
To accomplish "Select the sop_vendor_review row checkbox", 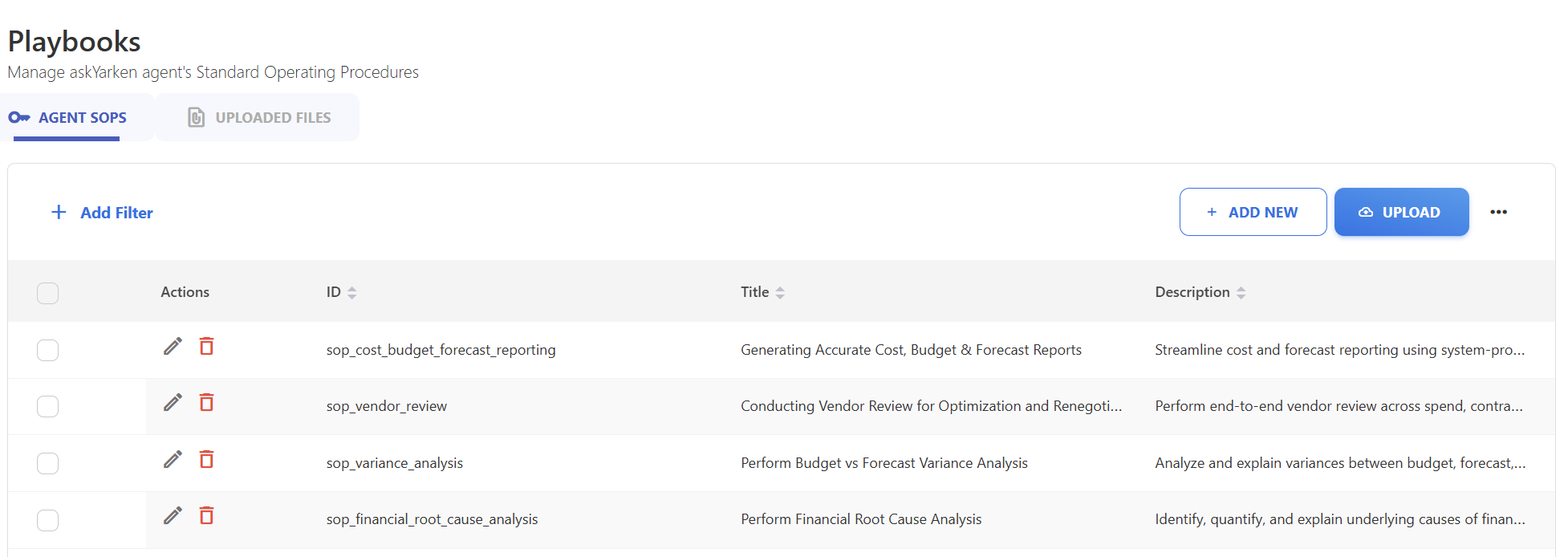I will [x=48, y=406].
